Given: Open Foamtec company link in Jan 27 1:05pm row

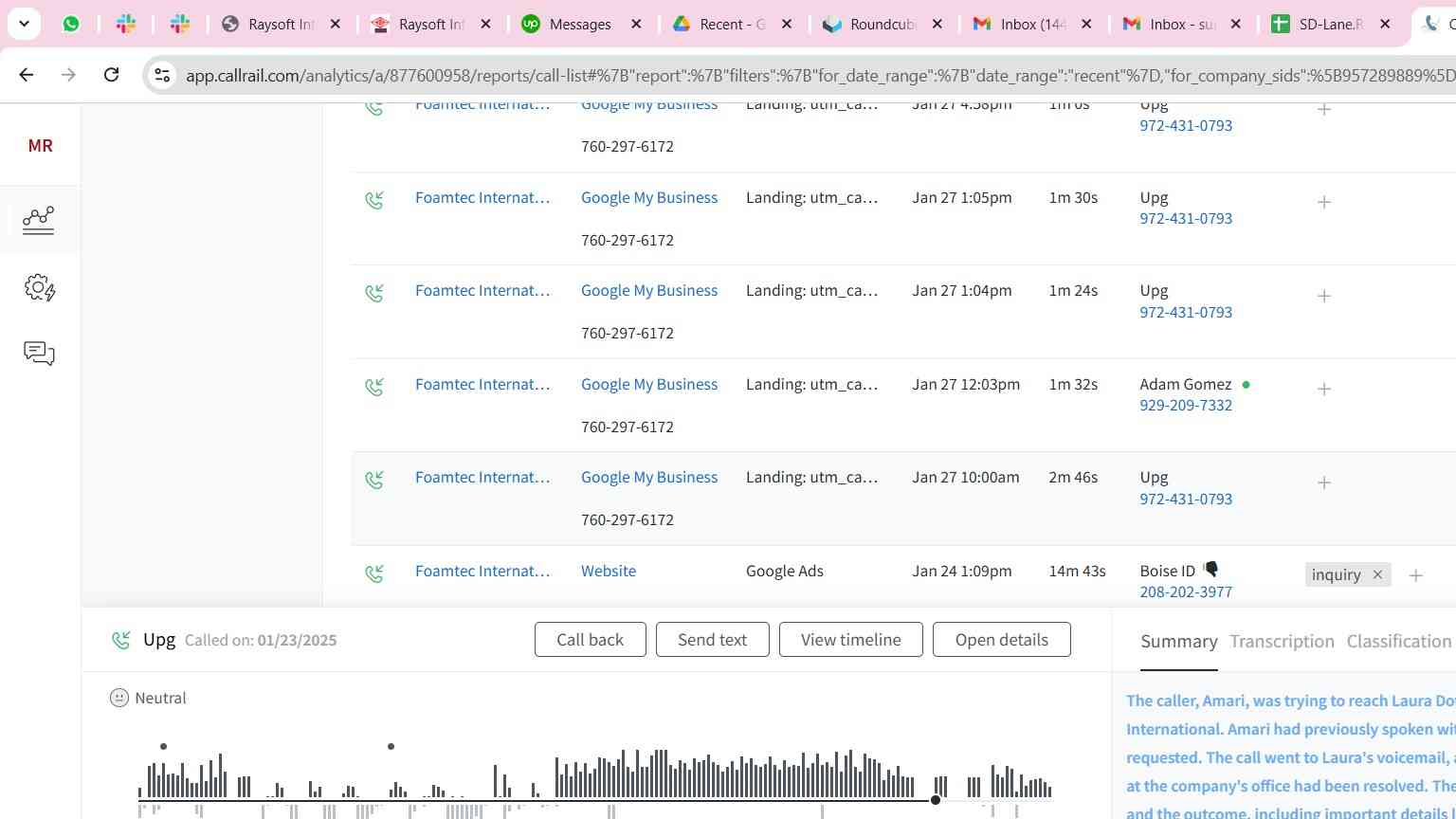Looking at the screenshot, I should click(482, 197).
